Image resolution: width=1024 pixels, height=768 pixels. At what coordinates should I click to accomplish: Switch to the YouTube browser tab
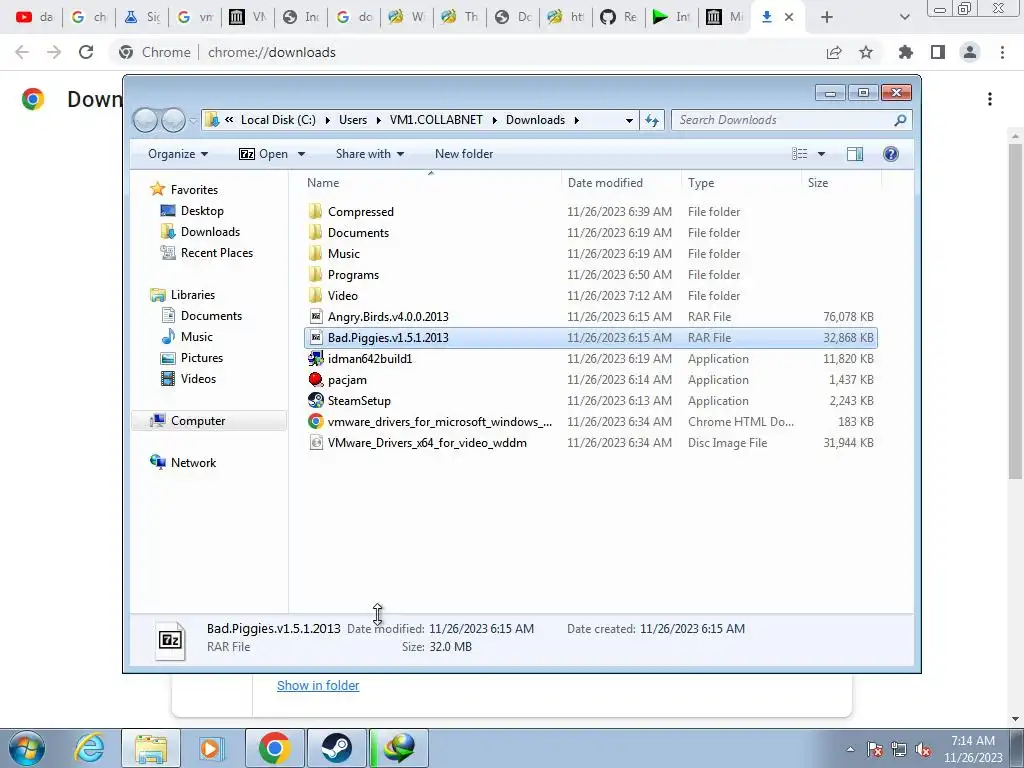[x=34, y=17]
